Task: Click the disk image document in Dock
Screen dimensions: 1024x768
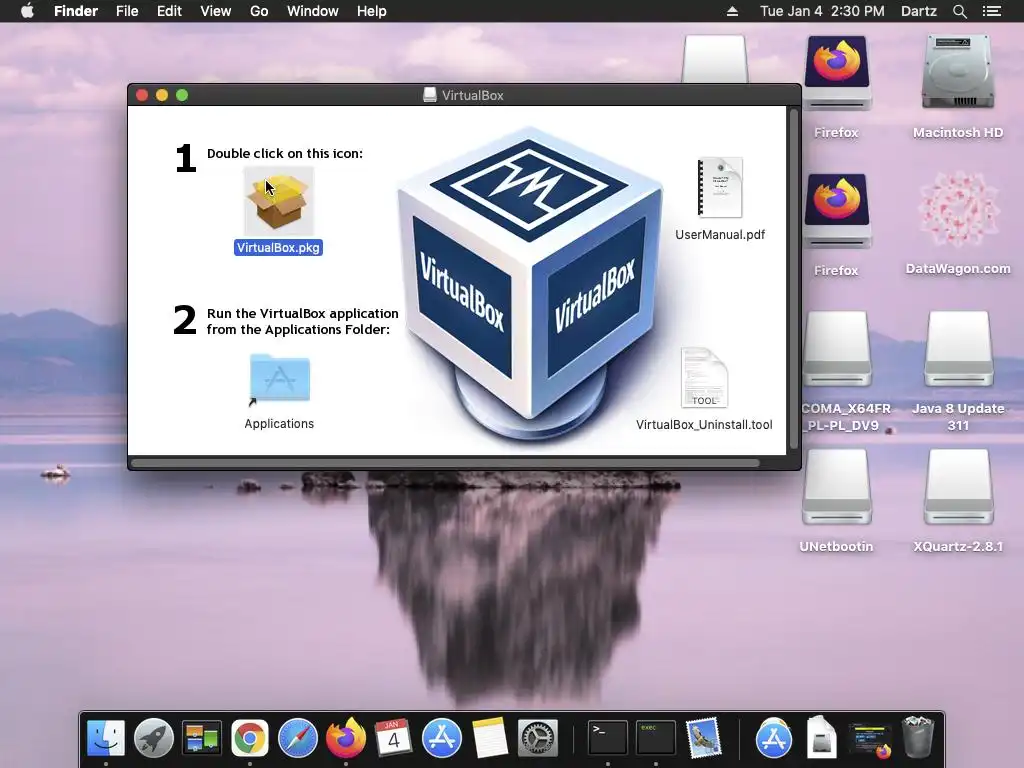Action: coord(822,738)
